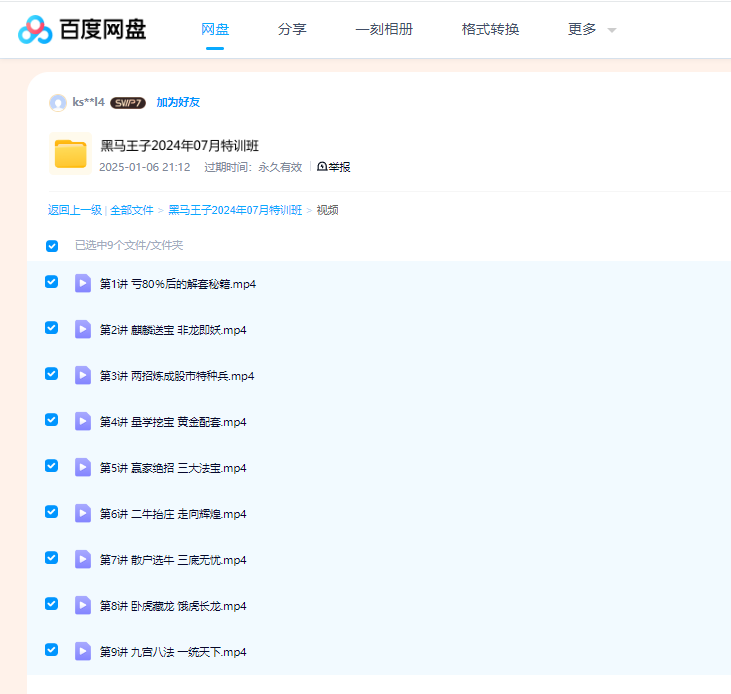Open the 一刻相册 tab
This screenshot has width=731, height=694.
pos(384,29)
